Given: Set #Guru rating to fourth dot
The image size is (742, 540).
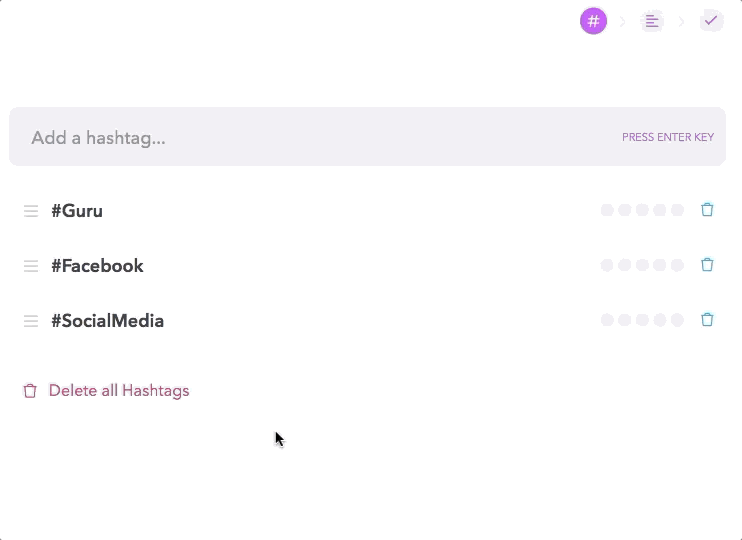Looking at the screenshot, I should (660, 210).
